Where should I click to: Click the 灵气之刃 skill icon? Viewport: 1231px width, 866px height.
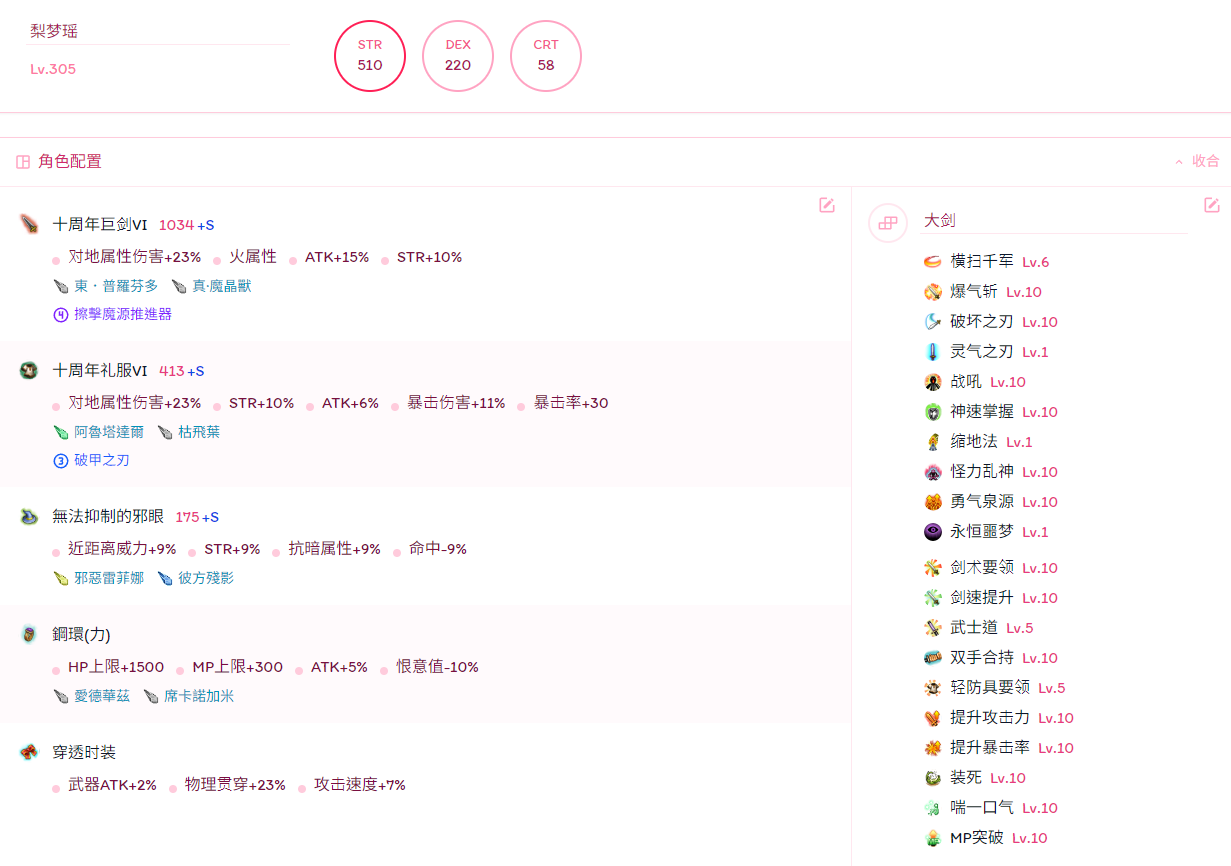tap(933, 352)
